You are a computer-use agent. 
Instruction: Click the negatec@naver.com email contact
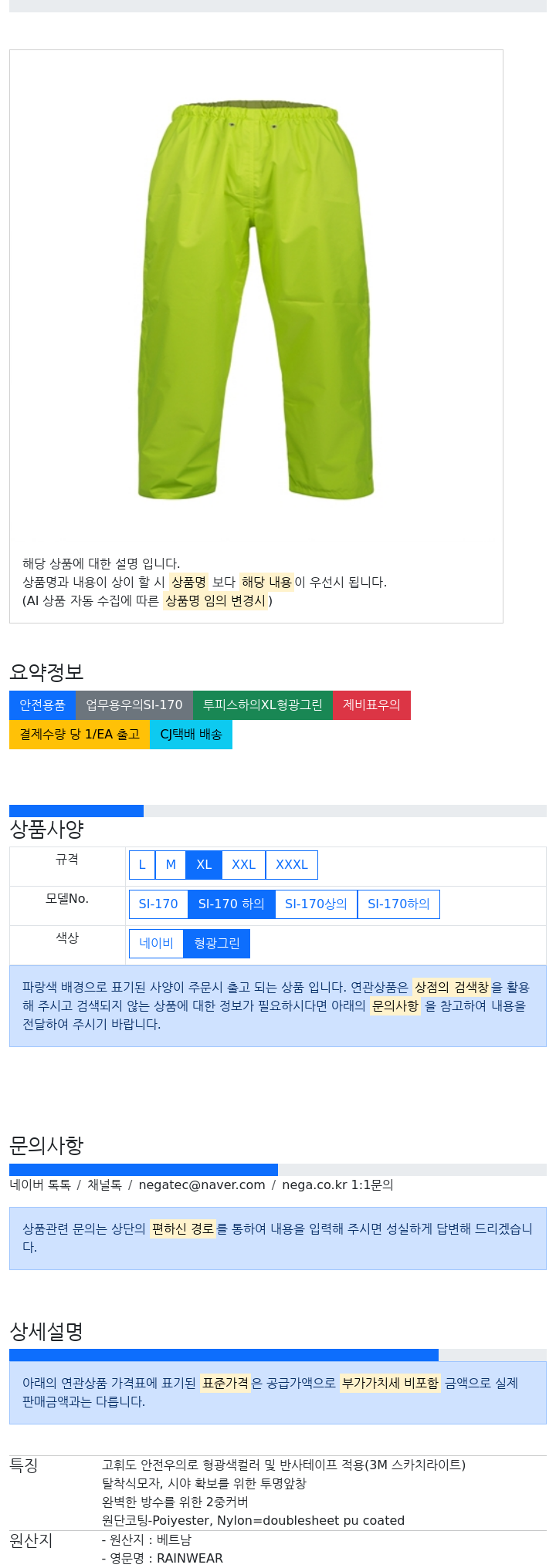click(x=202, y=1185)
